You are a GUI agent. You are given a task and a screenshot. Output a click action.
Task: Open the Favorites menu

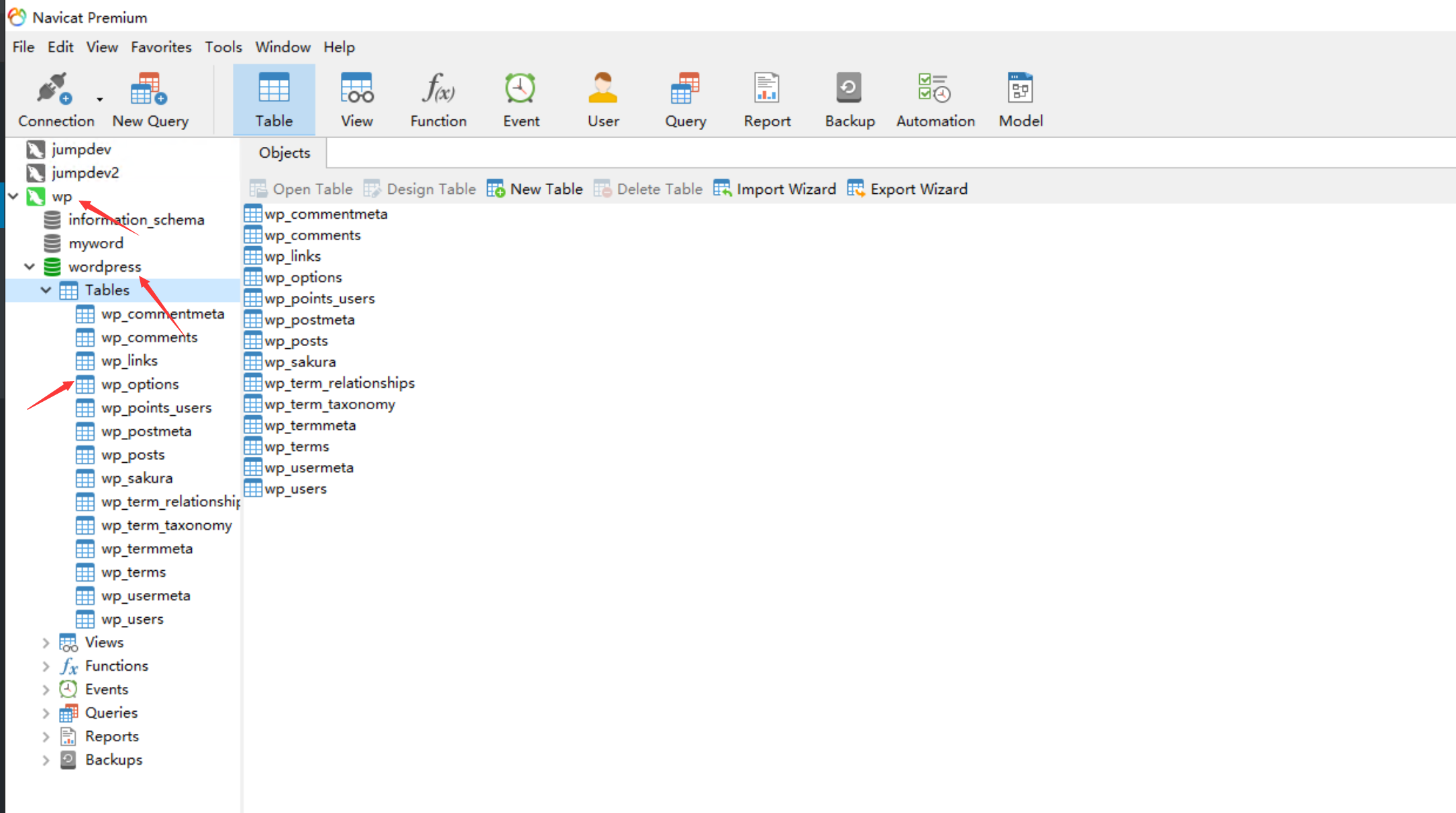(x=161, y=47)
